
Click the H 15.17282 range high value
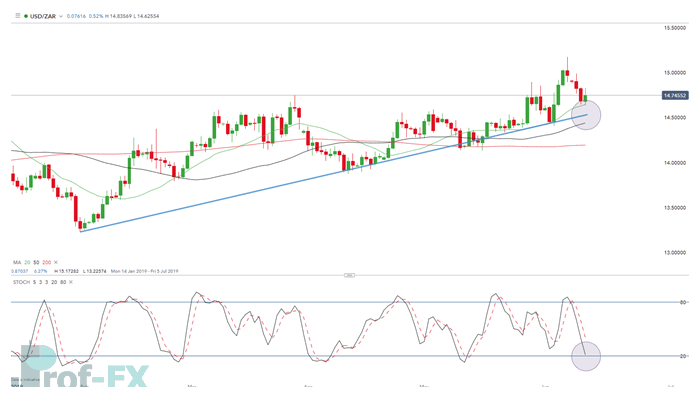click(67, 271)
